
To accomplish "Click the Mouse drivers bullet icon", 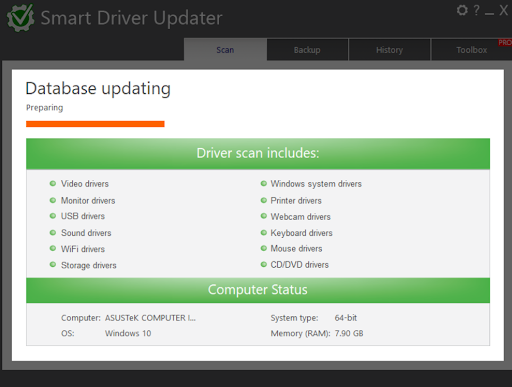I will coord(264,248).
